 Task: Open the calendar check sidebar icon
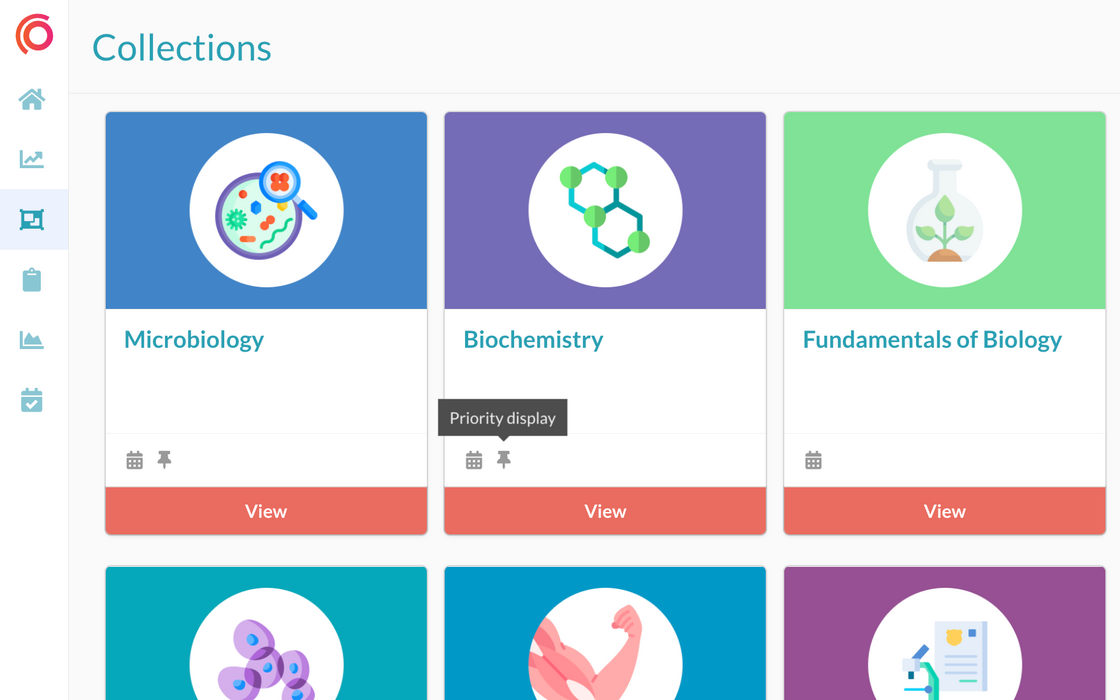coord(32,400)
